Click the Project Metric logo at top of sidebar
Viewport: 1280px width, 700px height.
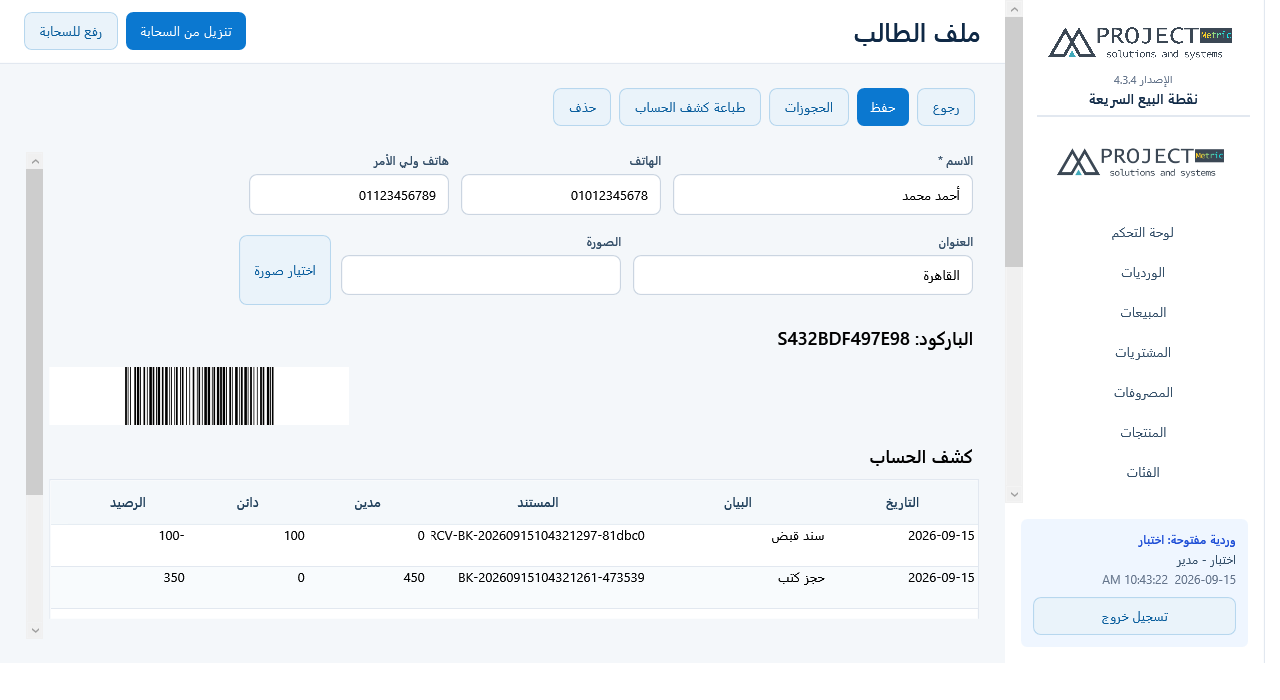[1140, 42]
